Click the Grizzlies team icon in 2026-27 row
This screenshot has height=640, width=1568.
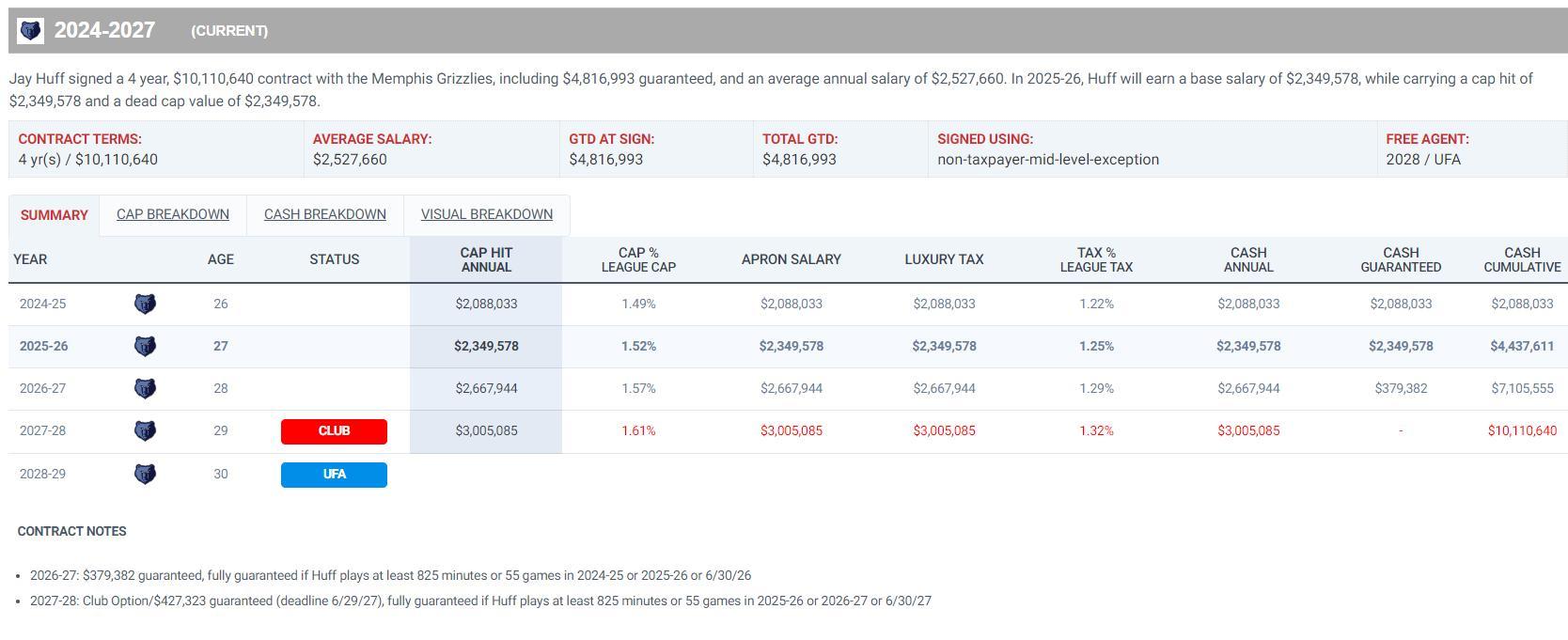coord(145,388)
